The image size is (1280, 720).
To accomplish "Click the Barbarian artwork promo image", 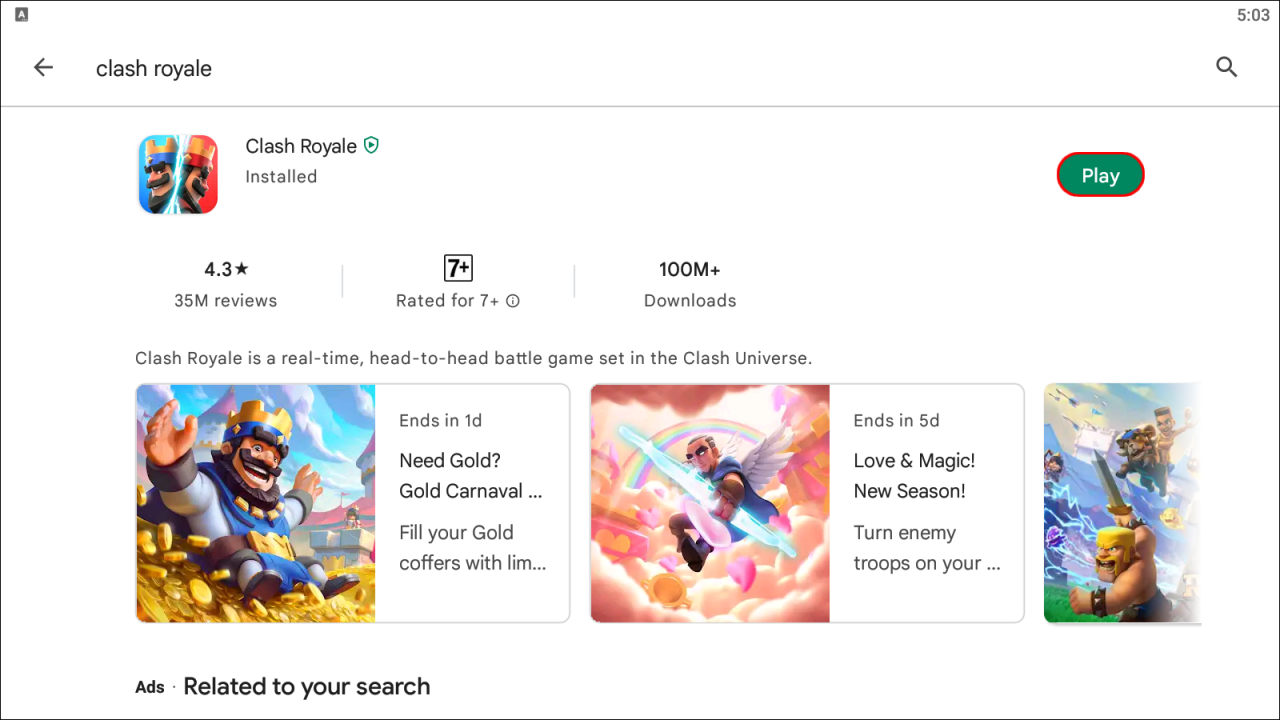I will pos(1120,503).
